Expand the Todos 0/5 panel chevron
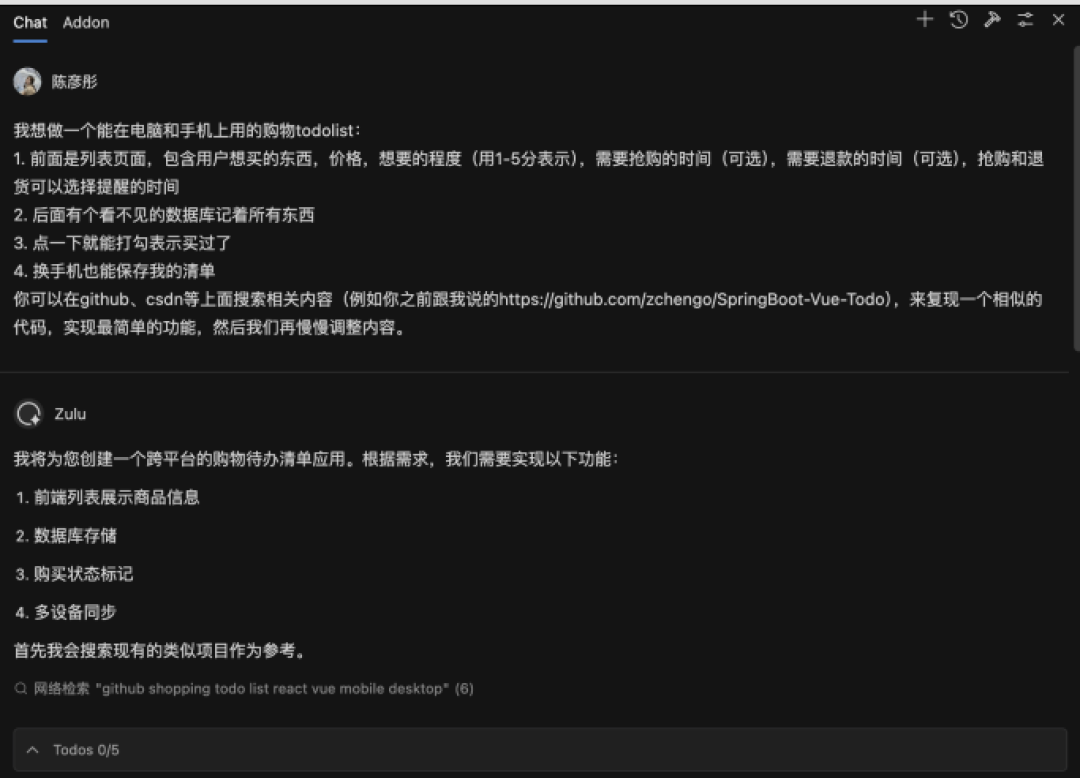The height and width of the screenshot is (778, 1080). [x=32, y=750]
